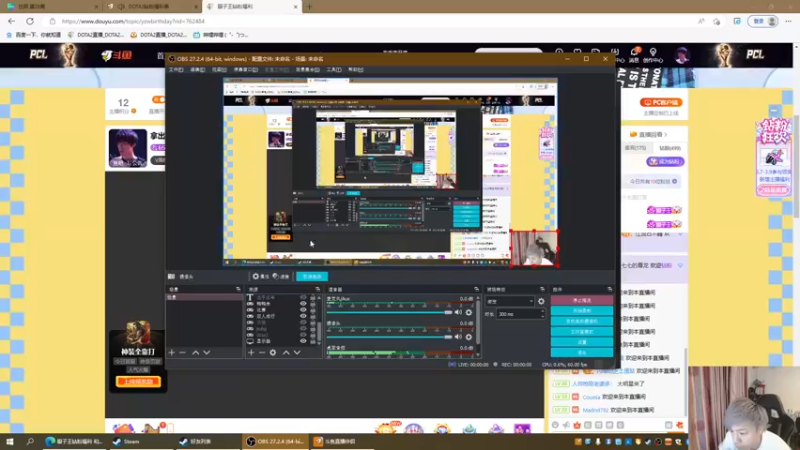This screenshot has width=800, height=450.
Task: Move scene up with arrow icon
Action: tap(195, 353)
